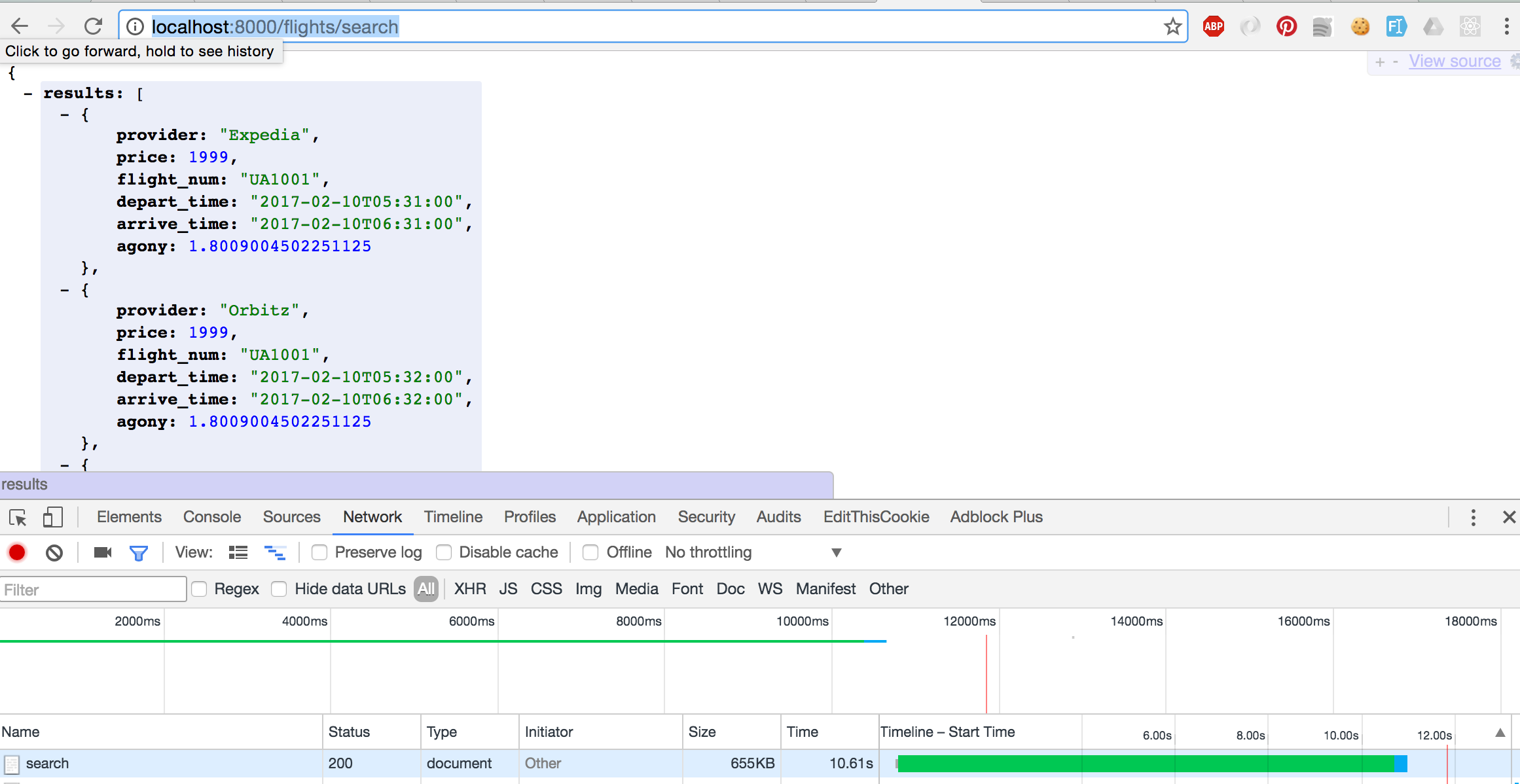
Task: Click the red record network log button
Action: 17,552
